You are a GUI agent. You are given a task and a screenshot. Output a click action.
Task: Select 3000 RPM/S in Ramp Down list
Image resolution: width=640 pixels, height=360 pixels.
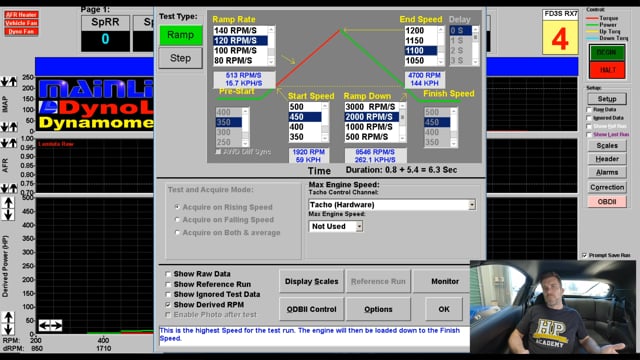[372, 107]
